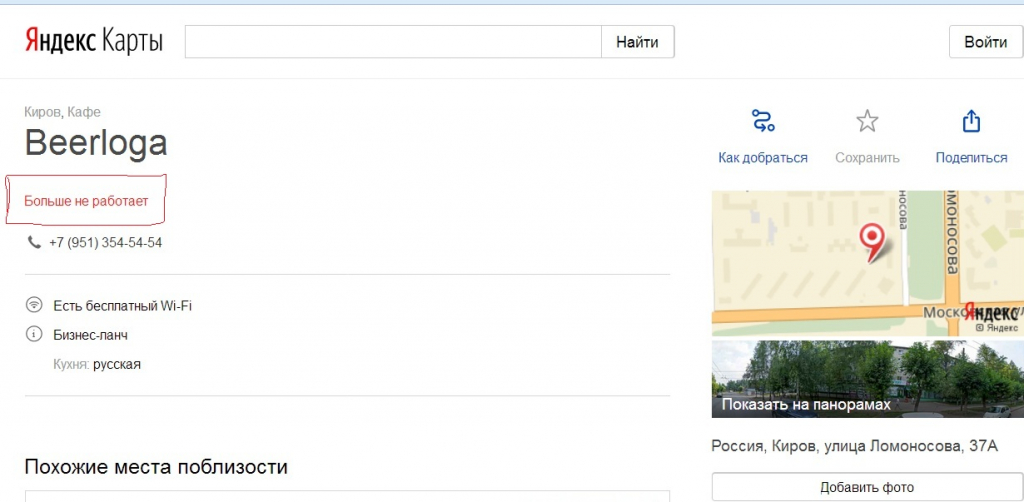Screen dimensions: 1024x502
Task: Click the red map pin marker
Action: coord(872,243)
